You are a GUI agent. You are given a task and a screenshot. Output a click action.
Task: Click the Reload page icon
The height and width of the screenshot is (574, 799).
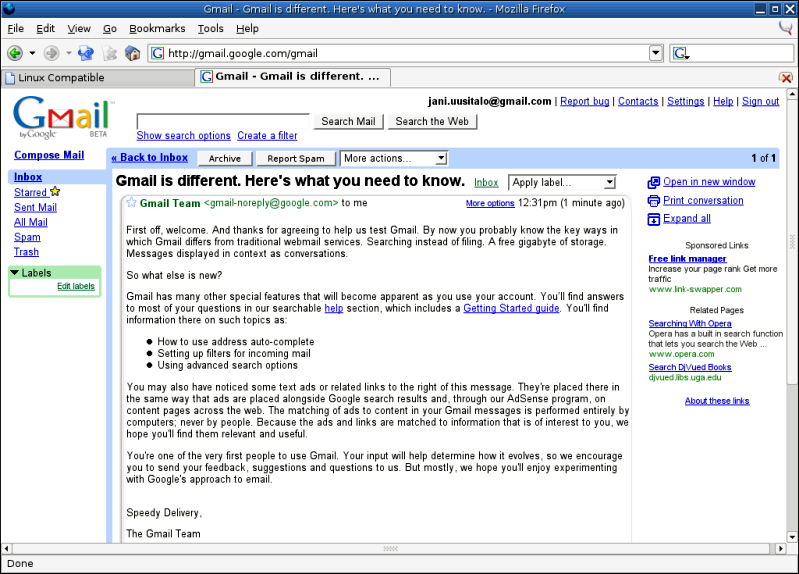(85, 53)
